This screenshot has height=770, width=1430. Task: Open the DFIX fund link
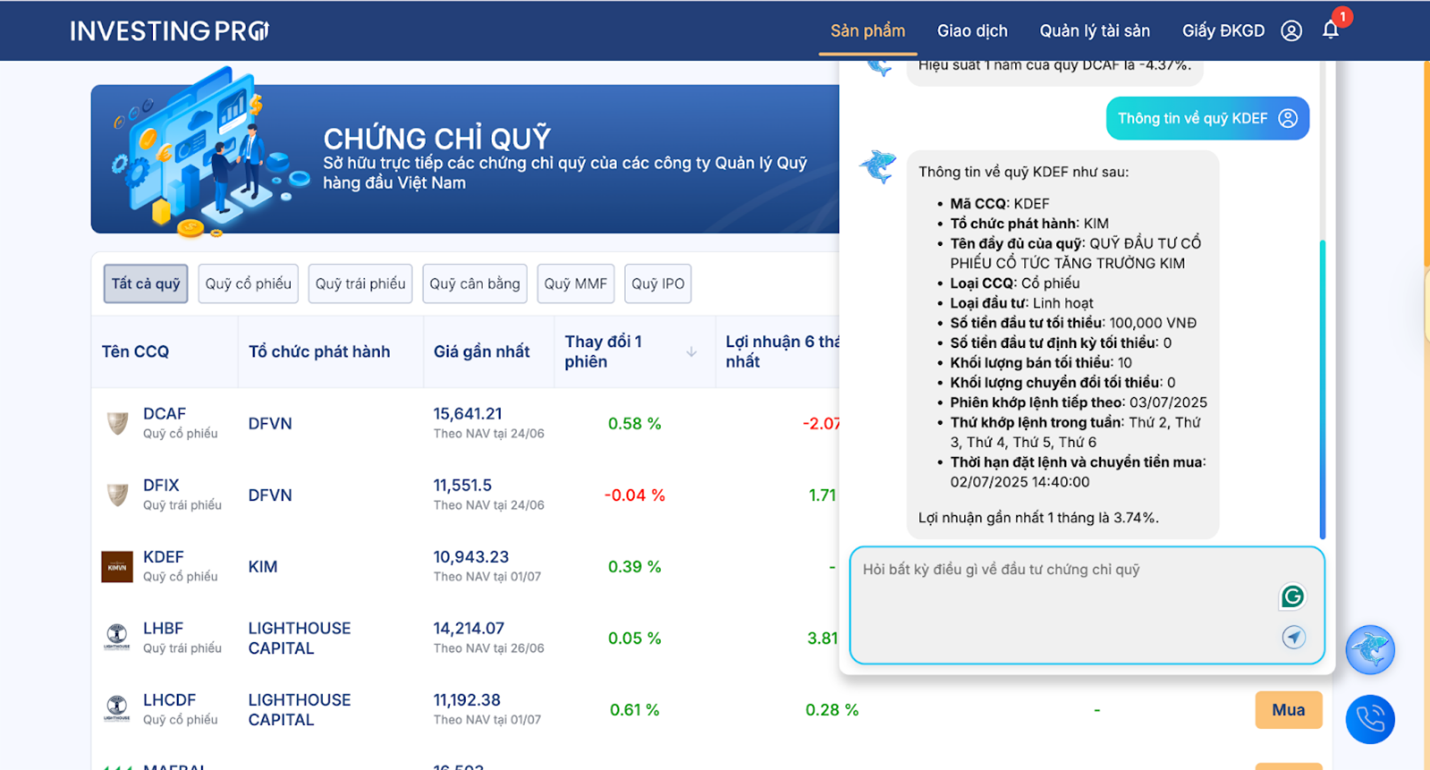point(161,485)
